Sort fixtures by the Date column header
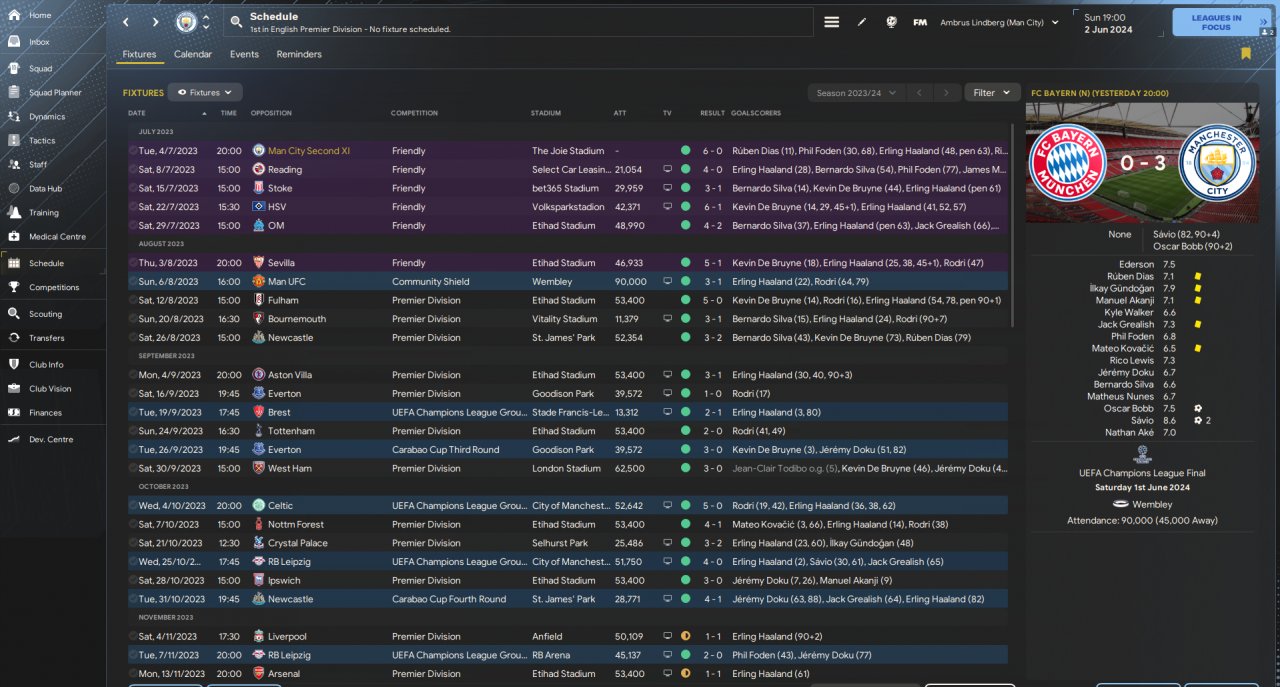Screen dimensions: 1280x687 [137, 113]
